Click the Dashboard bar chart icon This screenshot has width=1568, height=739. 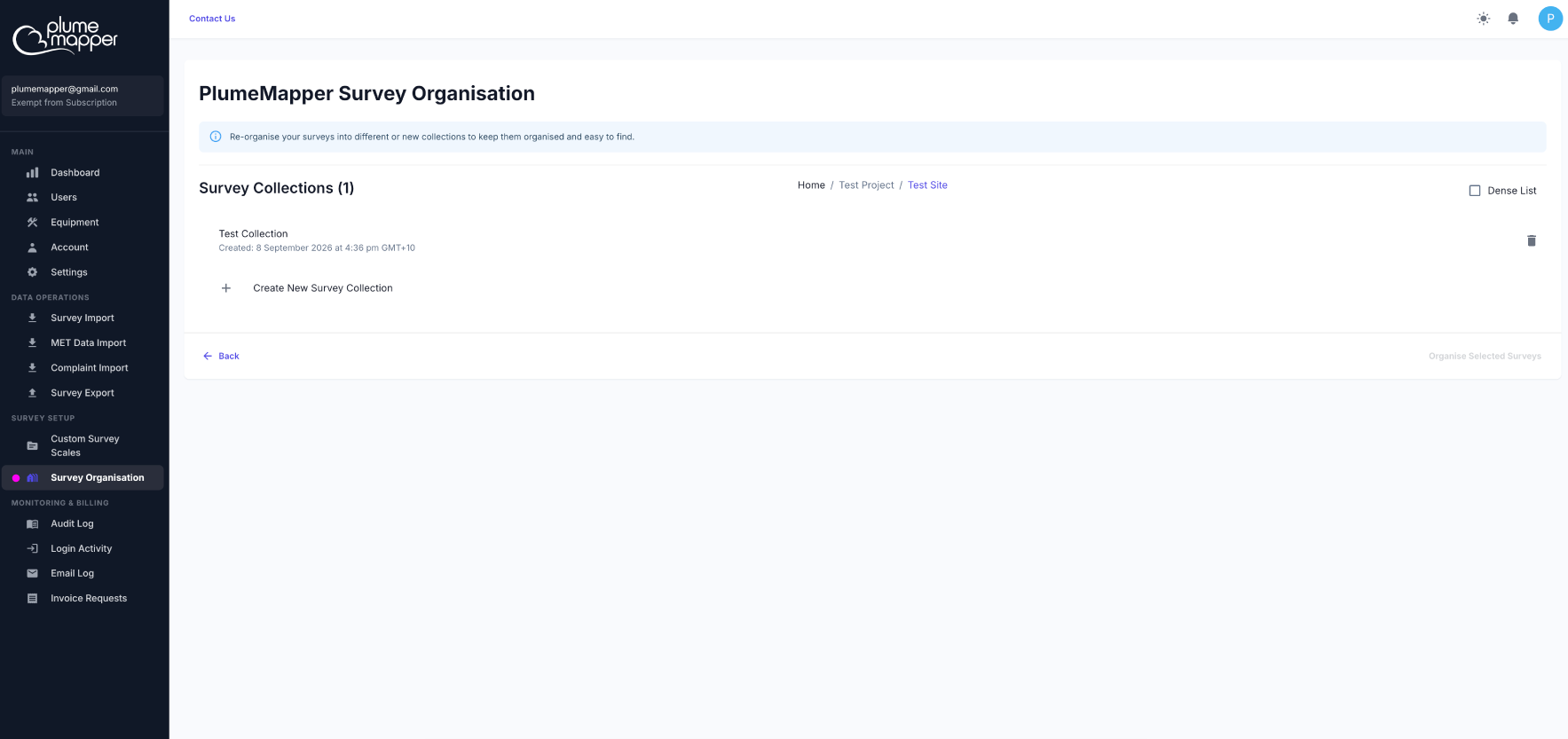33,173
